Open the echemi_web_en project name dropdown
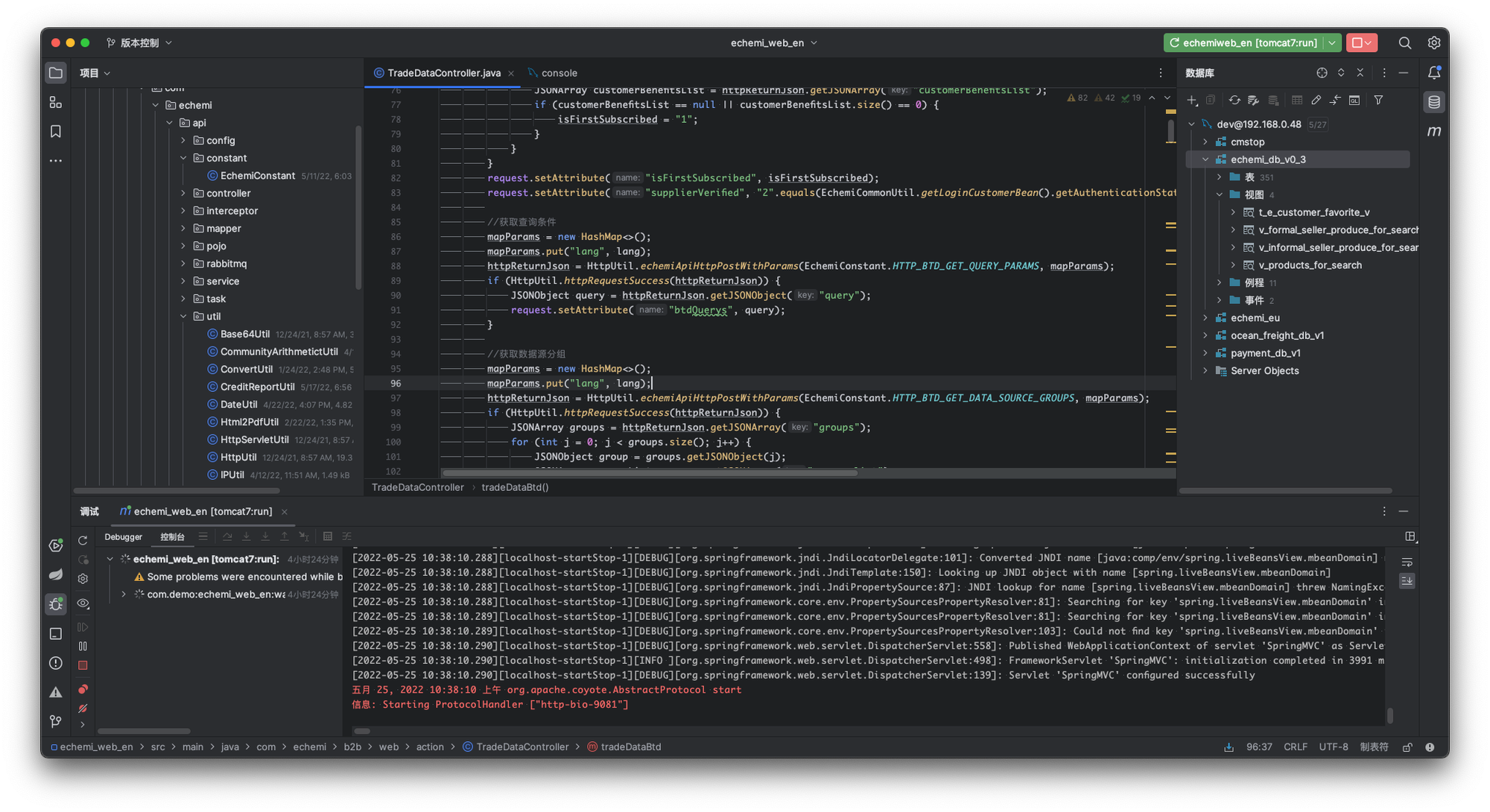The image size is (1490, 812). [x=774, y=43]
